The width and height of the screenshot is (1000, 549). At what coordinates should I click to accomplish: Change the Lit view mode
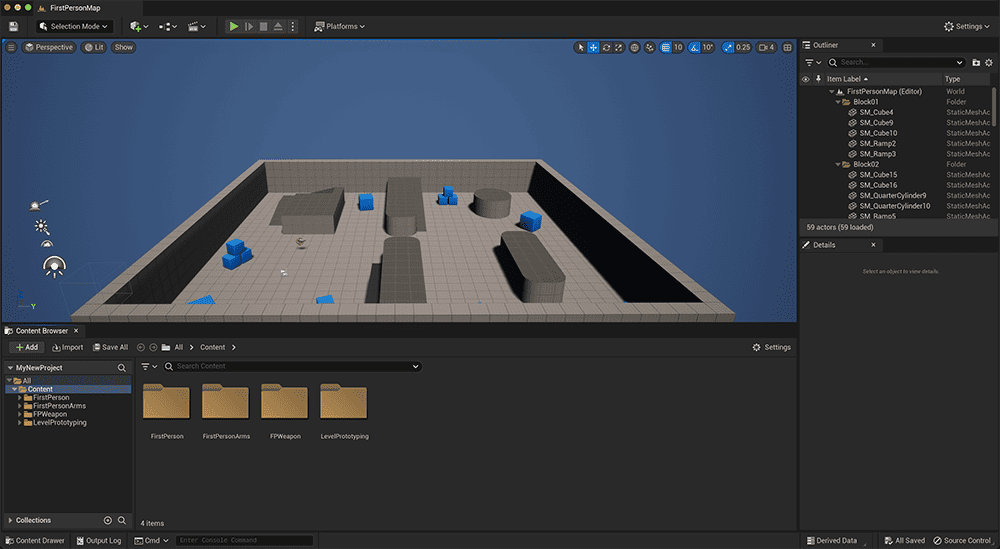coord(94,47)
